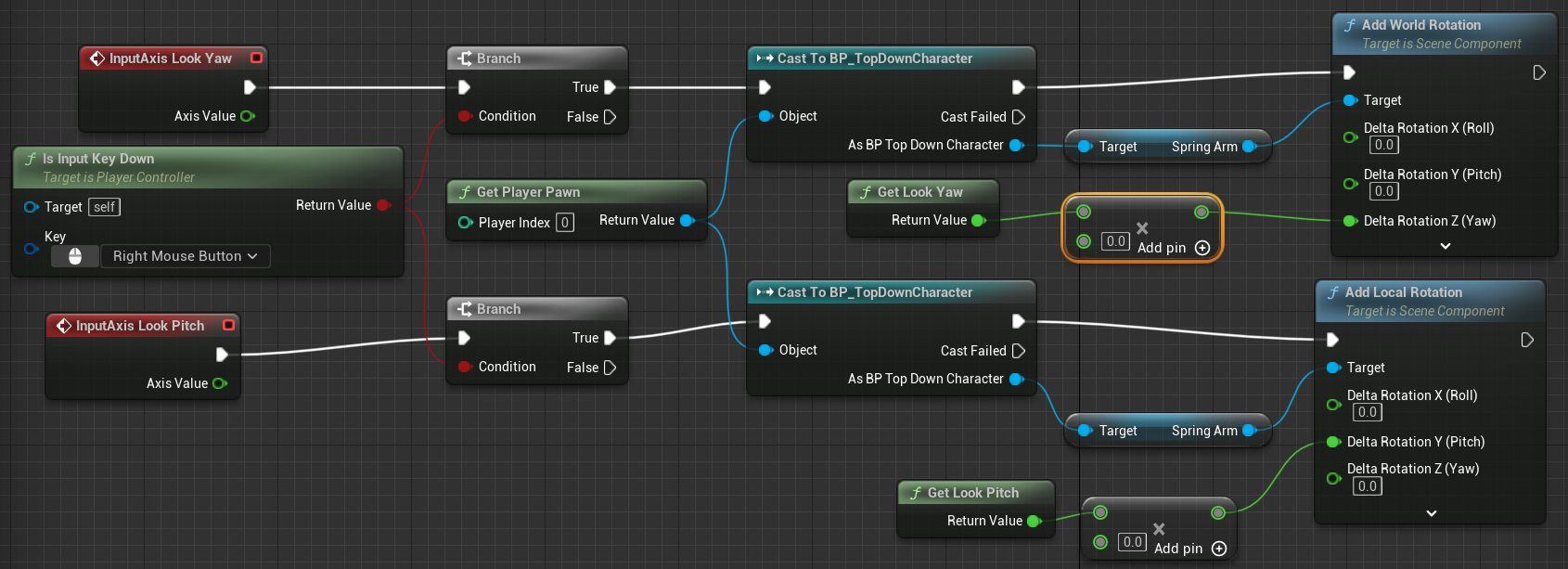Select the upper Cast To BP_TopDownCharacter title
Screen dimensions: 1568x569
[x=875, y=58]
